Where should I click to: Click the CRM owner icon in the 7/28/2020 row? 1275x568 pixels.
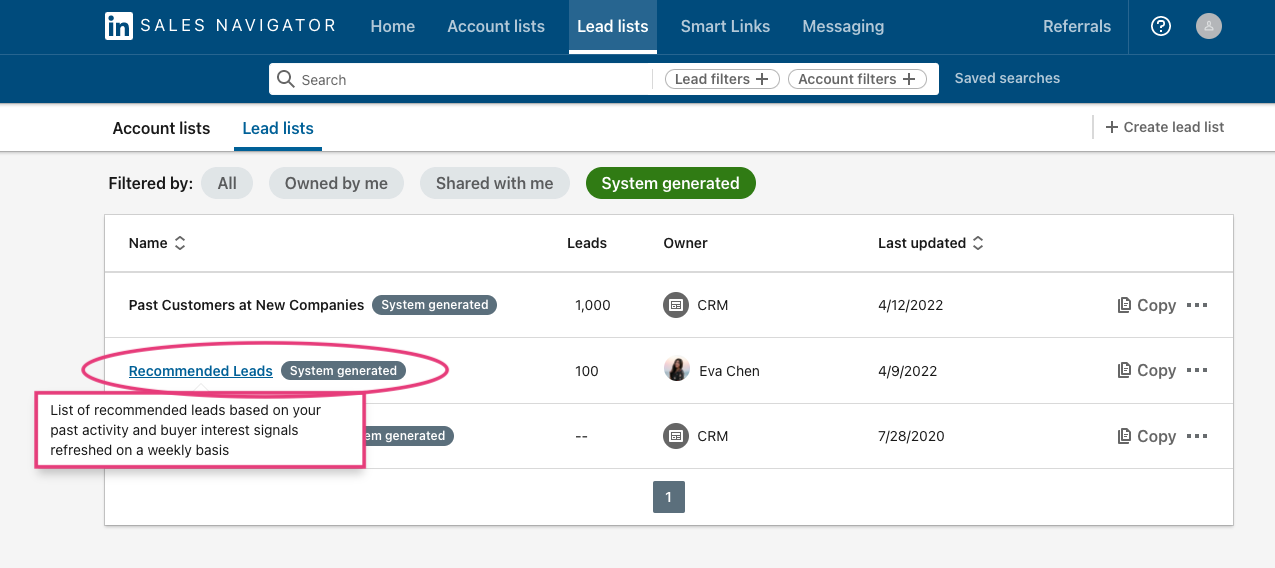[x=677, y=436]
